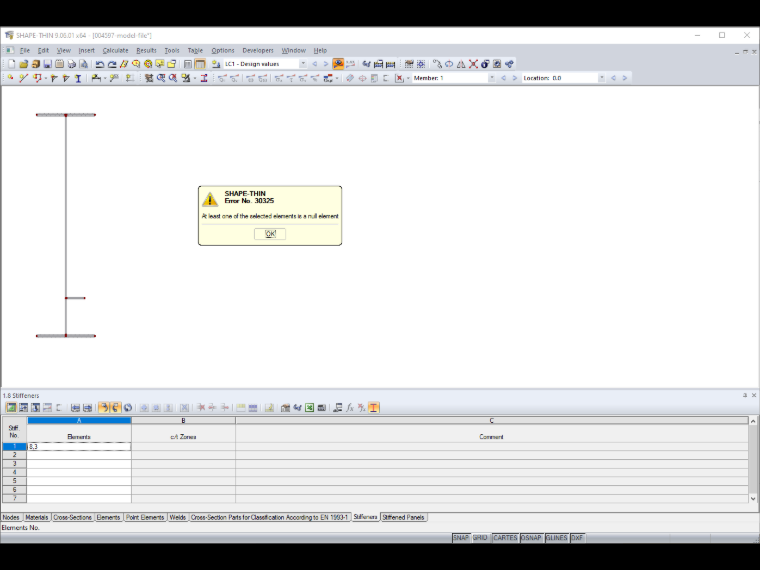Close the 1.8 Stiffeners table panel
Image resolution: width=760 pixels, height=570 pixels.
coord(754,395)
